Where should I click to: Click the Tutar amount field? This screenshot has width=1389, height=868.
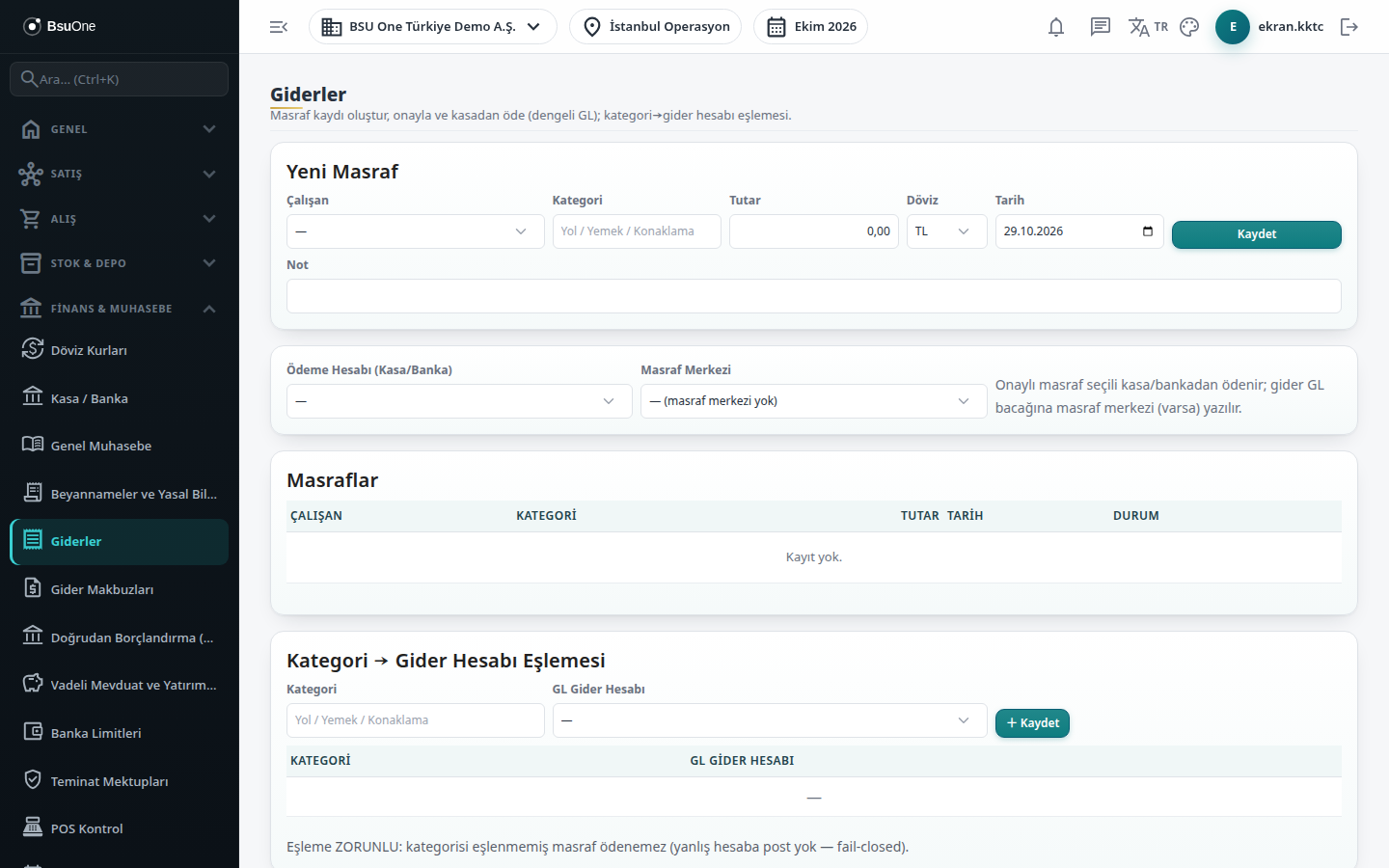[x=814, y=231]
